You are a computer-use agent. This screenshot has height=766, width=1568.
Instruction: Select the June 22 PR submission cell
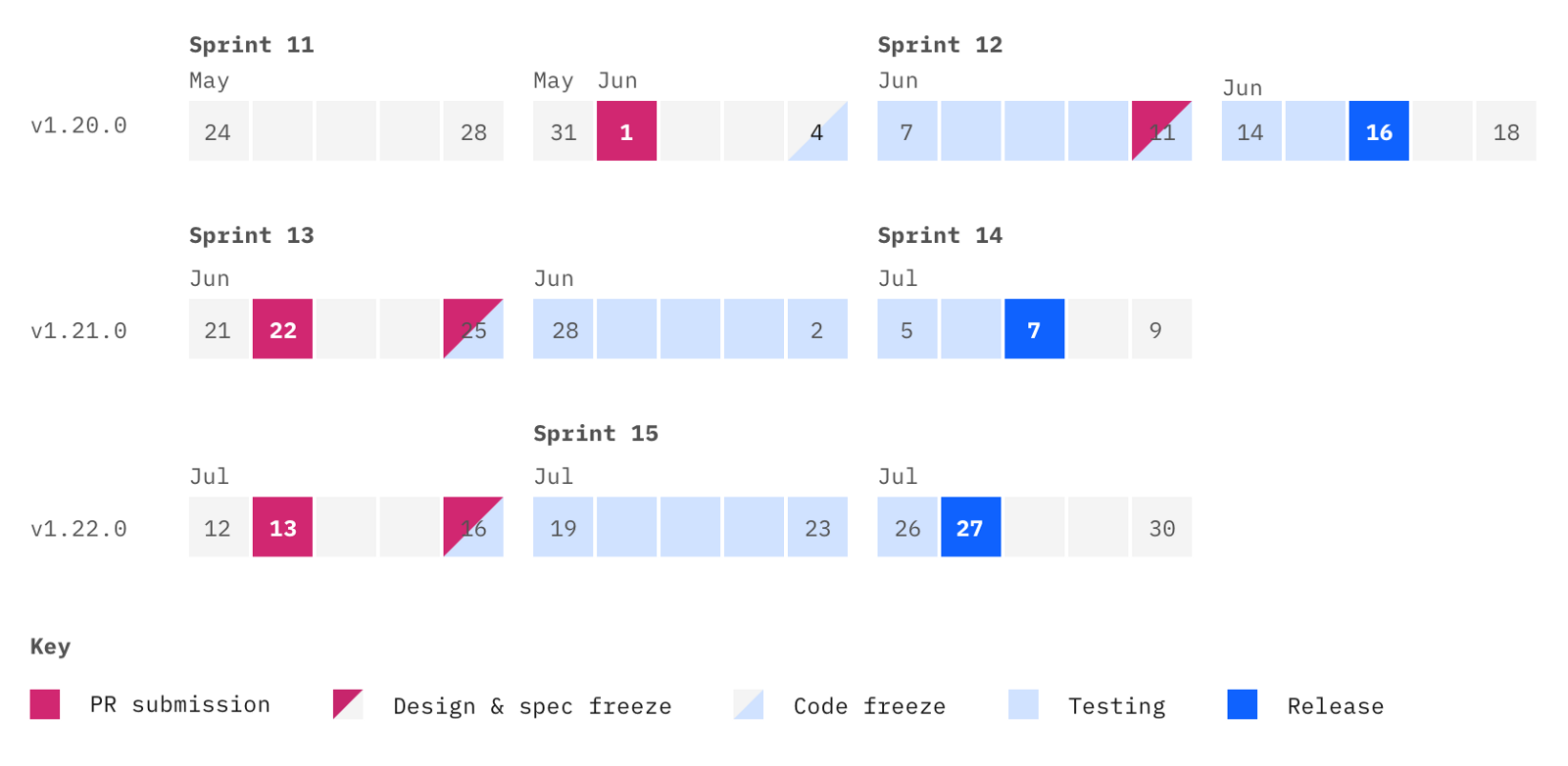pos(282,329)
